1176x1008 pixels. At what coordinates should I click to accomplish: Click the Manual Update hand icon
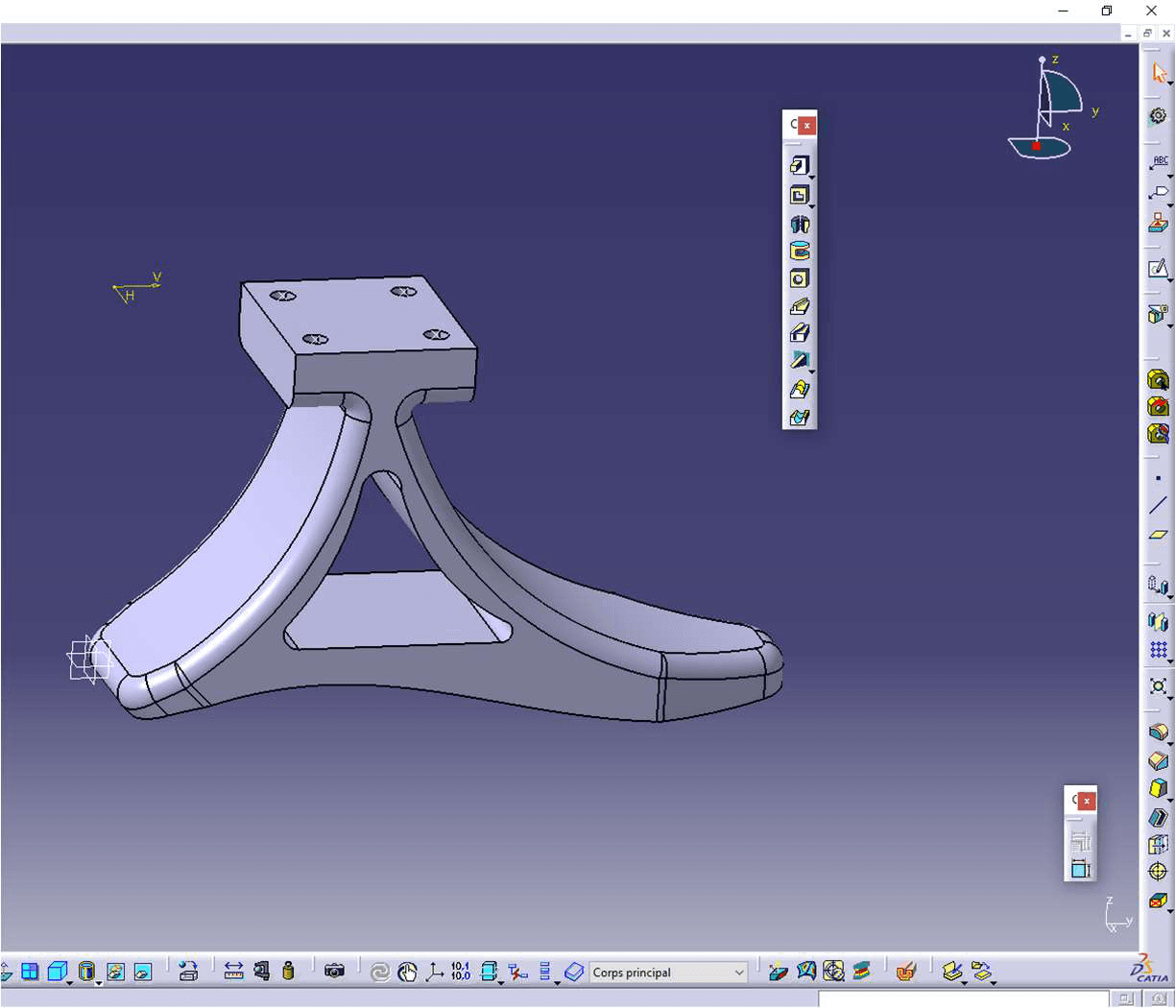(407, 972)
